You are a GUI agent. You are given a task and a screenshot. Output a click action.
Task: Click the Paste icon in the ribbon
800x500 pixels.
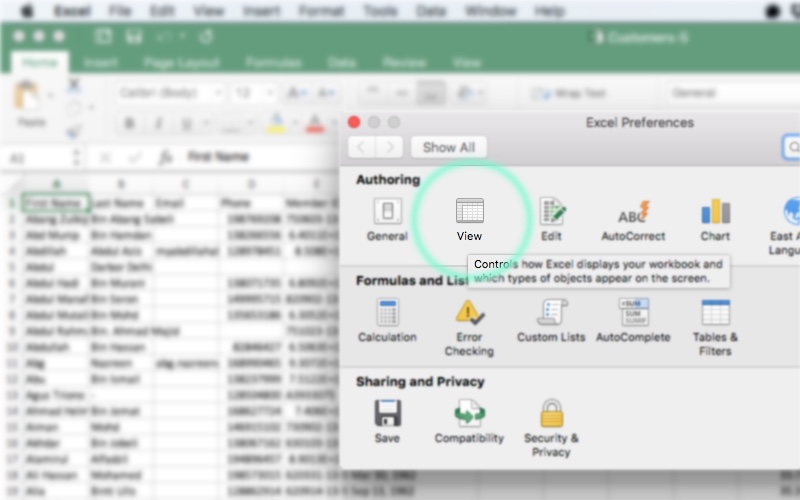tap(28, 96)
